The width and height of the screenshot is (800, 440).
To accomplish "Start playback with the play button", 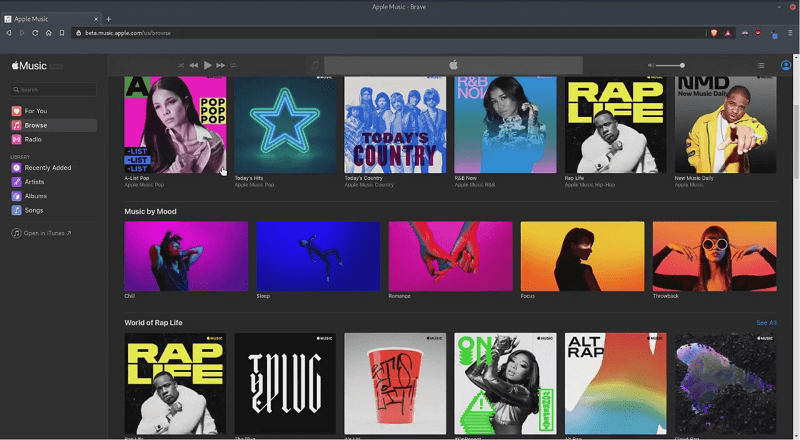I will tap(208, 65).
